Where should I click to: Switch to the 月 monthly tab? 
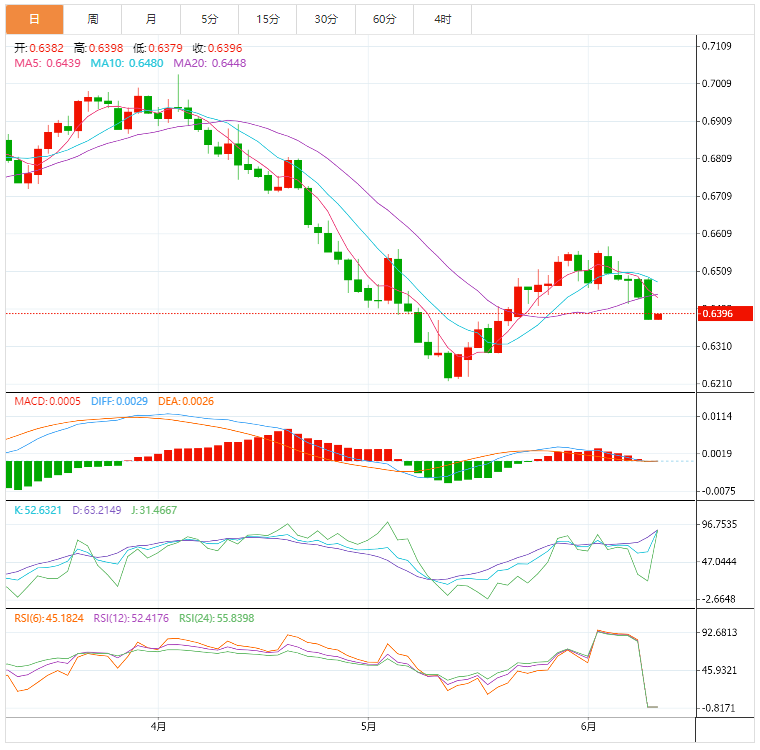tap(151, 19)
